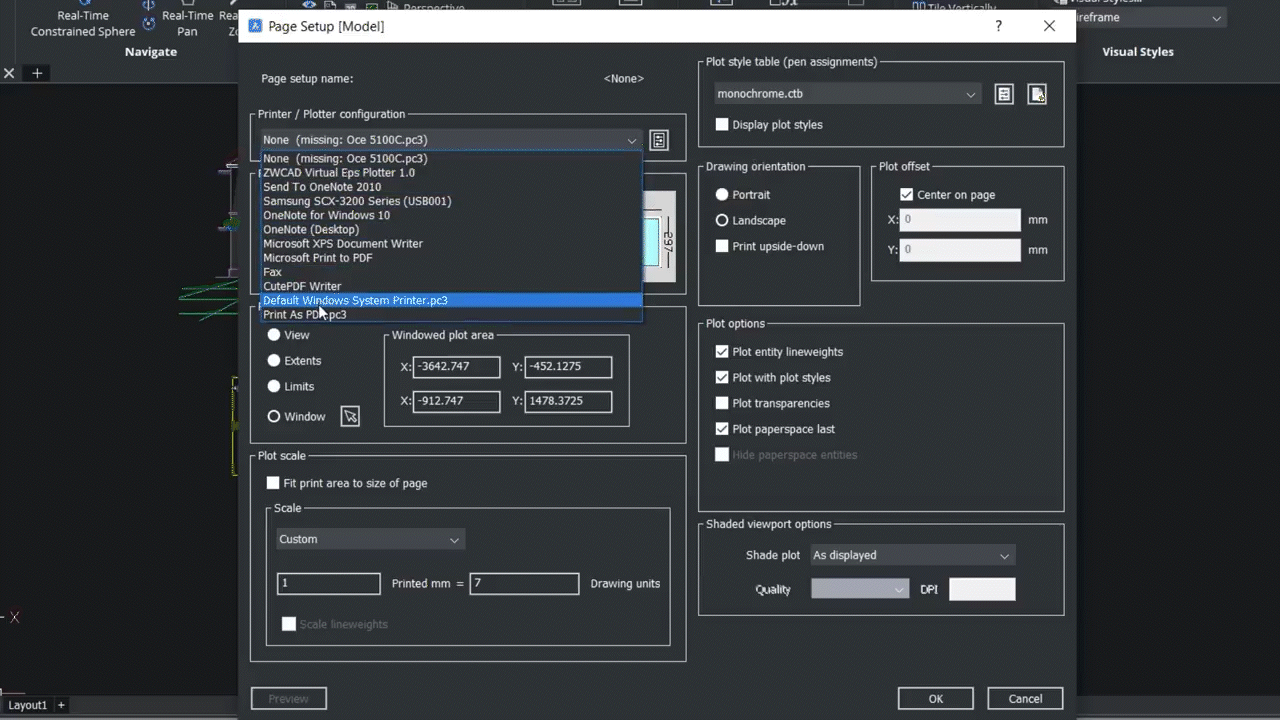Choose Send To OneNote 2010 printer
Image resolution: width=1280 pixels, height=720 pixels.
tap(450, 187)
